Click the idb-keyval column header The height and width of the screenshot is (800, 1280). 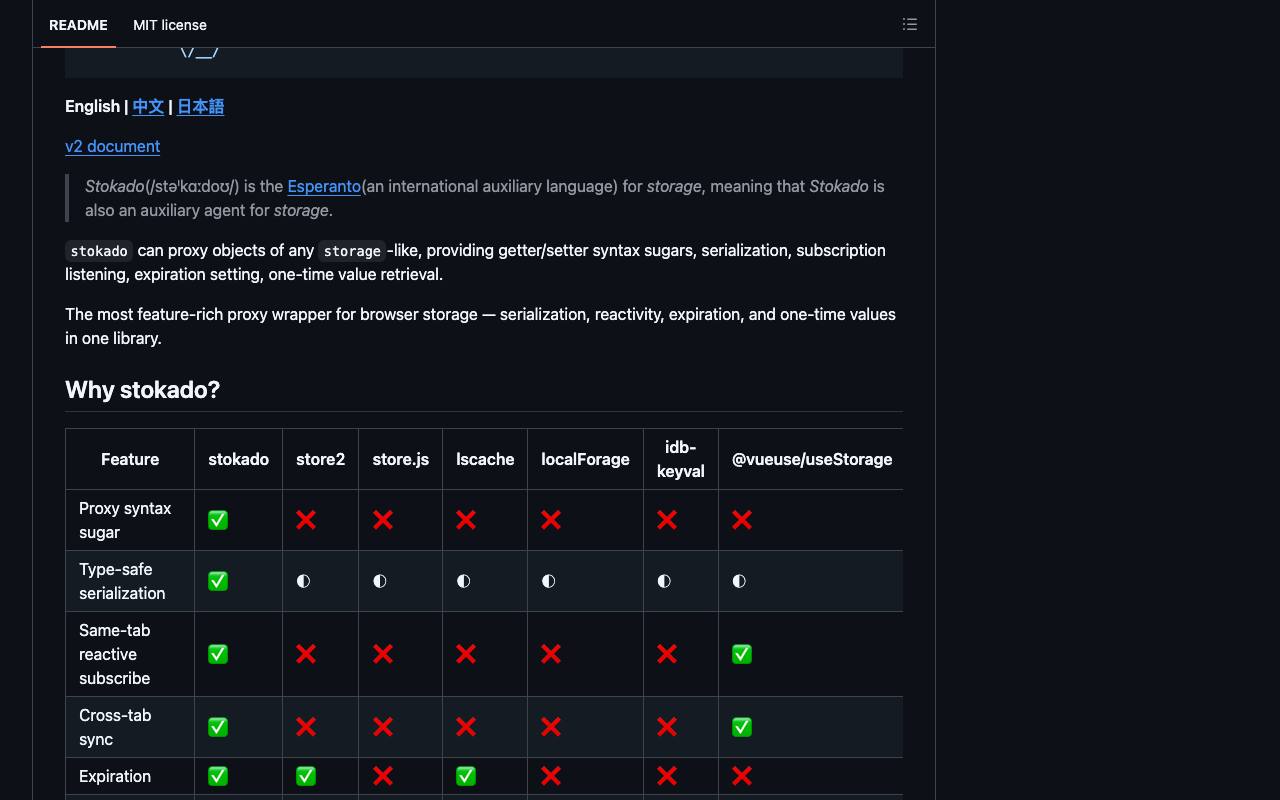pos(680,459)
